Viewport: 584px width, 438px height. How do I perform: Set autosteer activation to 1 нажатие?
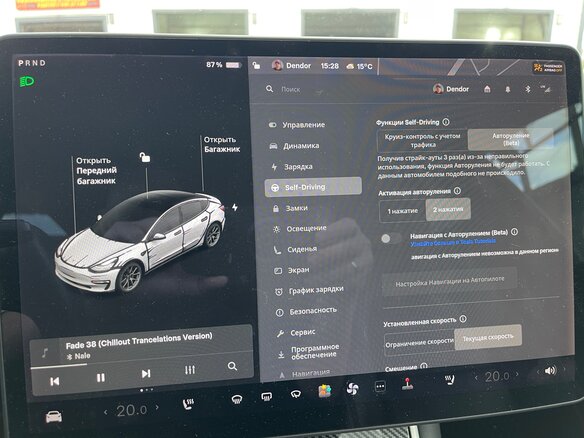[403, 211]
